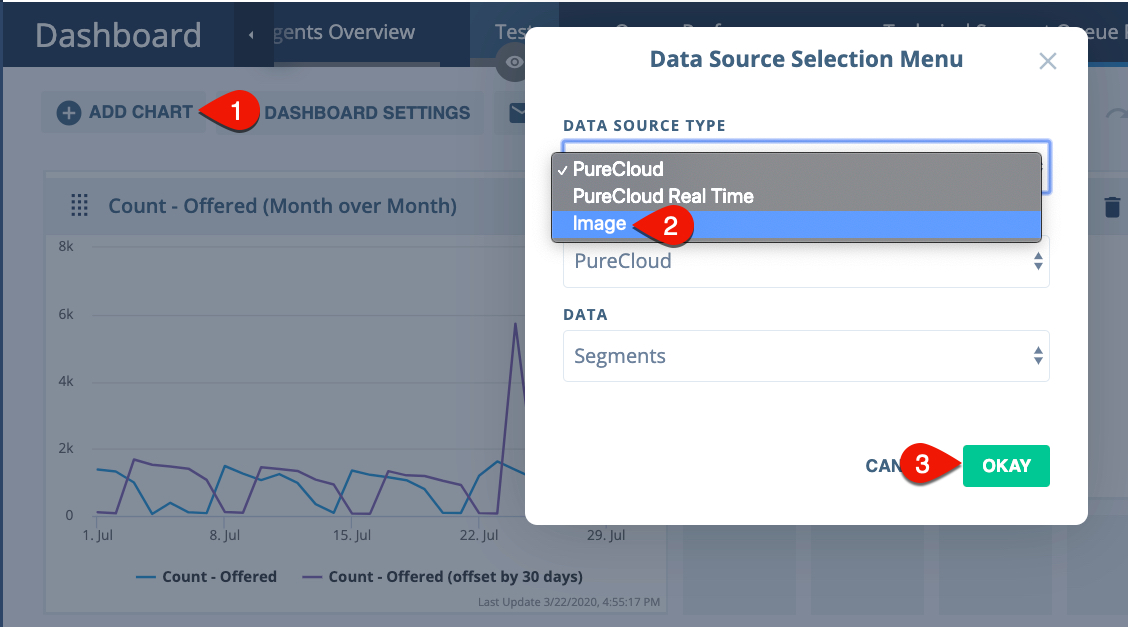
Task: Click the drag grip icon beside the chart title
Action: tap(80, 206)
